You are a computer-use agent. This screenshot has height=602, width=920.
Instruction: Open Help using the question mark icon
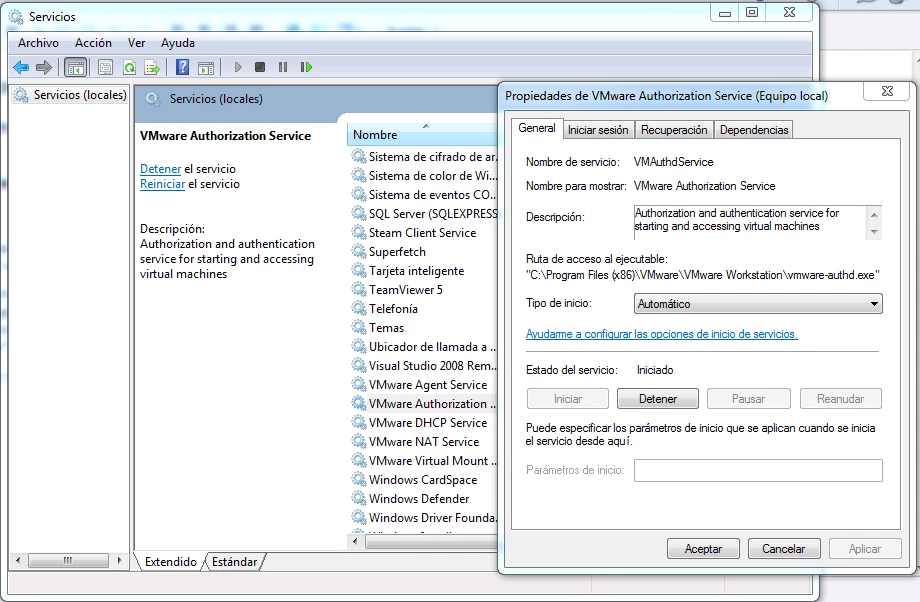(x=182, y=67)
